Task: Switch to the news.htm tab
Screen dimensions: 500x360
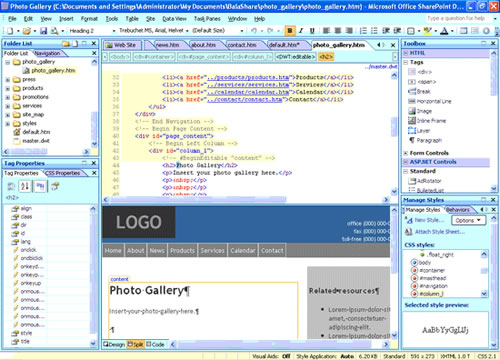Action: [167, 45]
